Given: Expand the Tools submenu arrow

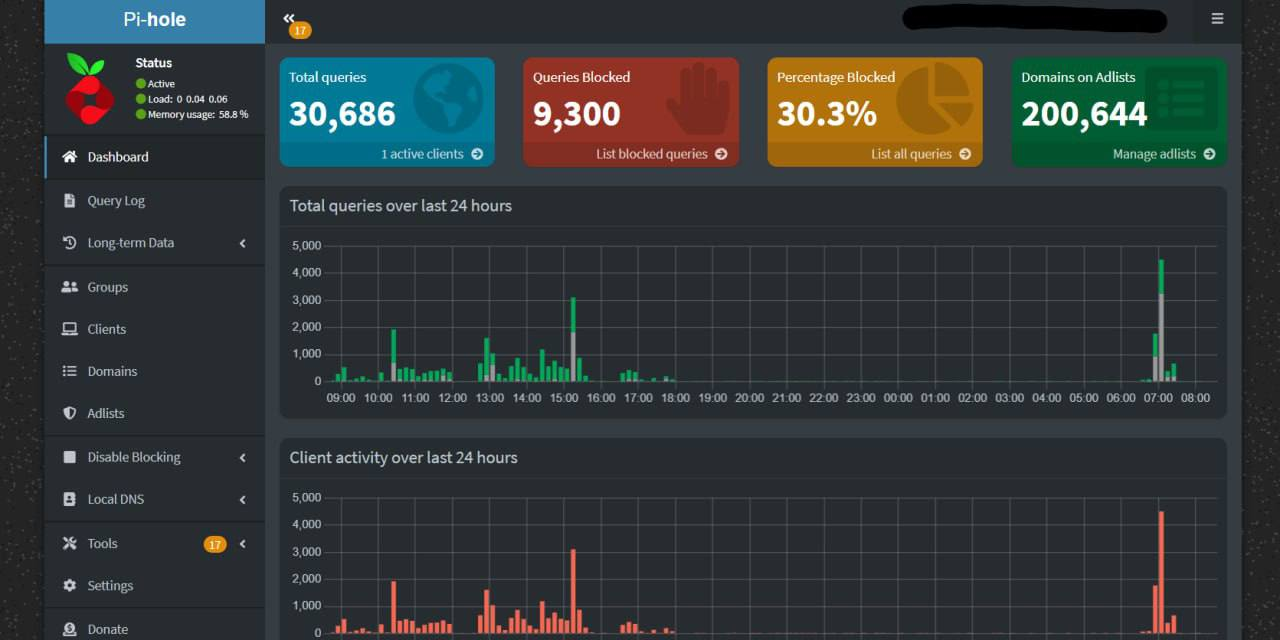Looking at the screenshot, I should coord(242,544).
